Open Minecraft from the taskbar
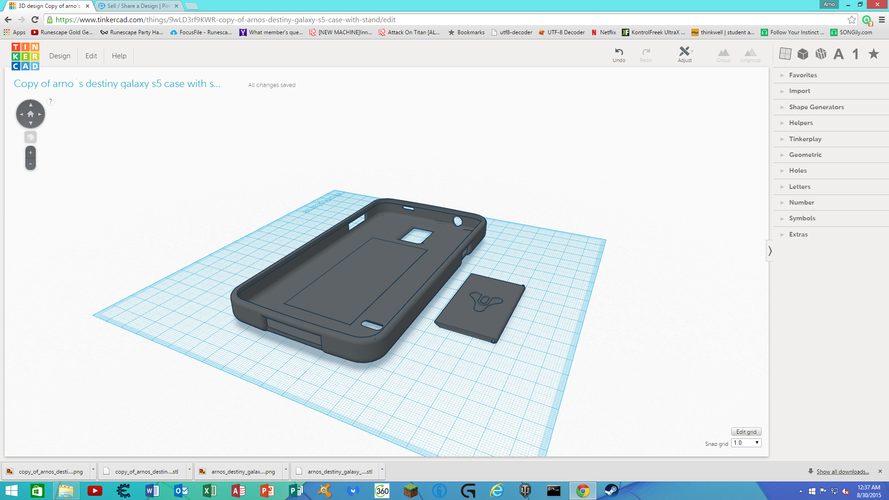The image size is (889, 500). [x=410, y=490]
